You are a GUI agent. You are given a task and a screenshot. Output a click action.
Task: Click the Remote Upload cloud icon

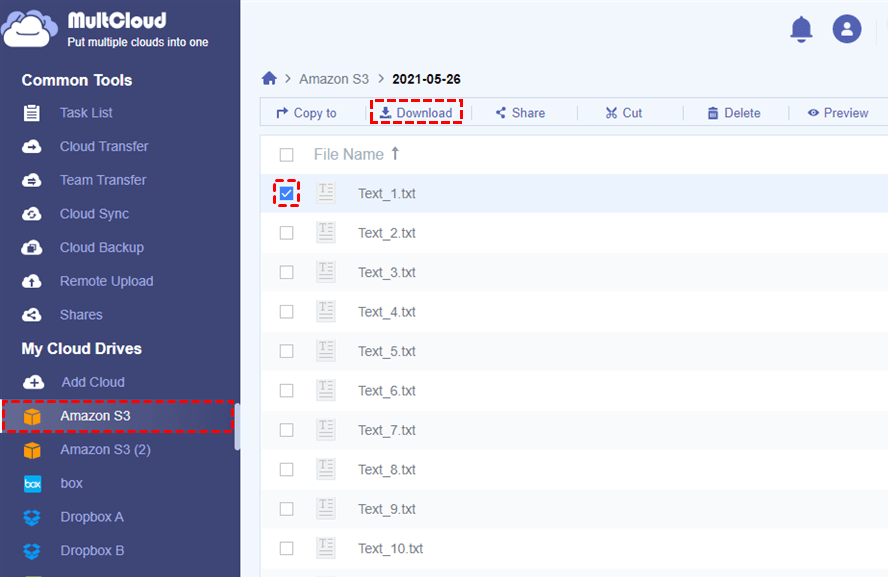[x=32, y=281]
